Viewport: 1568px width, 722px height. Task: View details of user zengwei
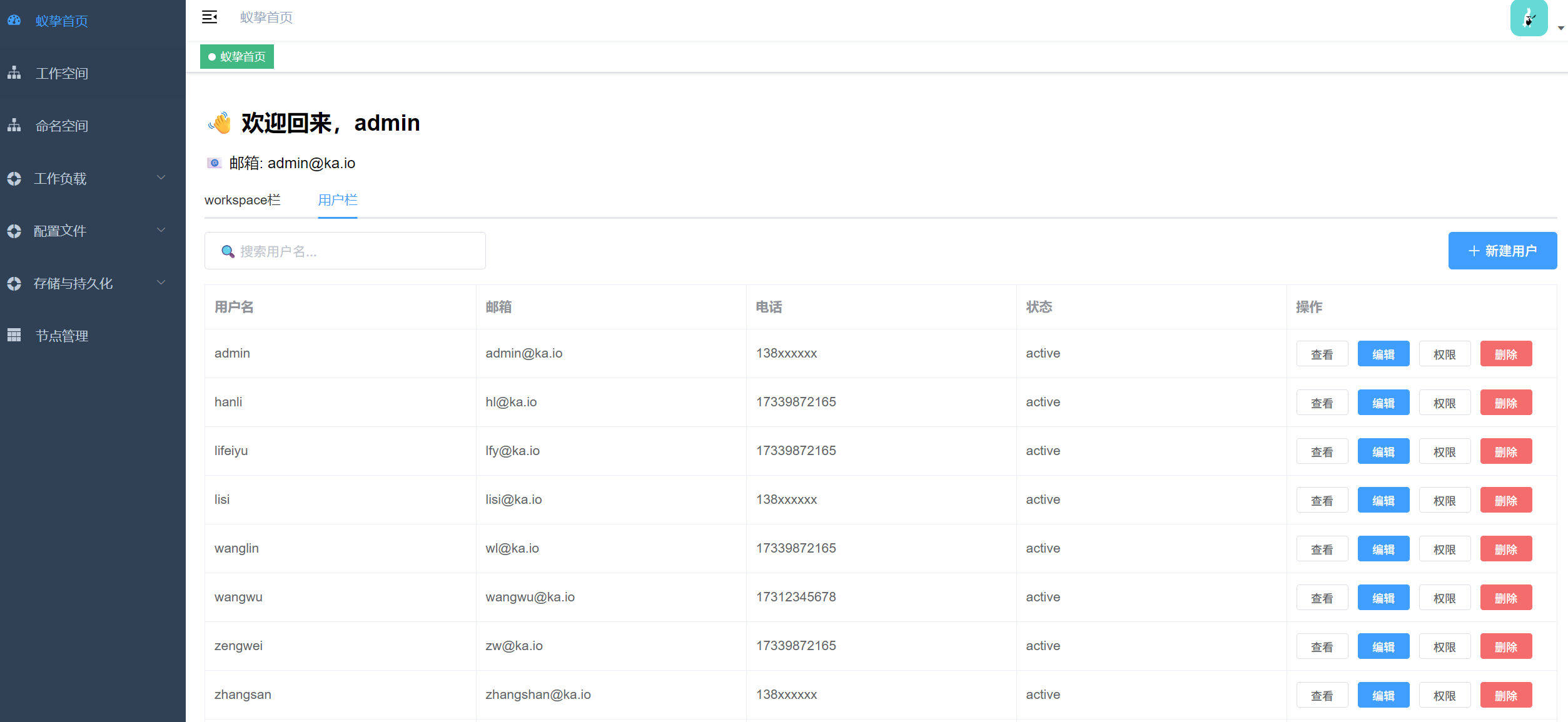coord(1322,646)
